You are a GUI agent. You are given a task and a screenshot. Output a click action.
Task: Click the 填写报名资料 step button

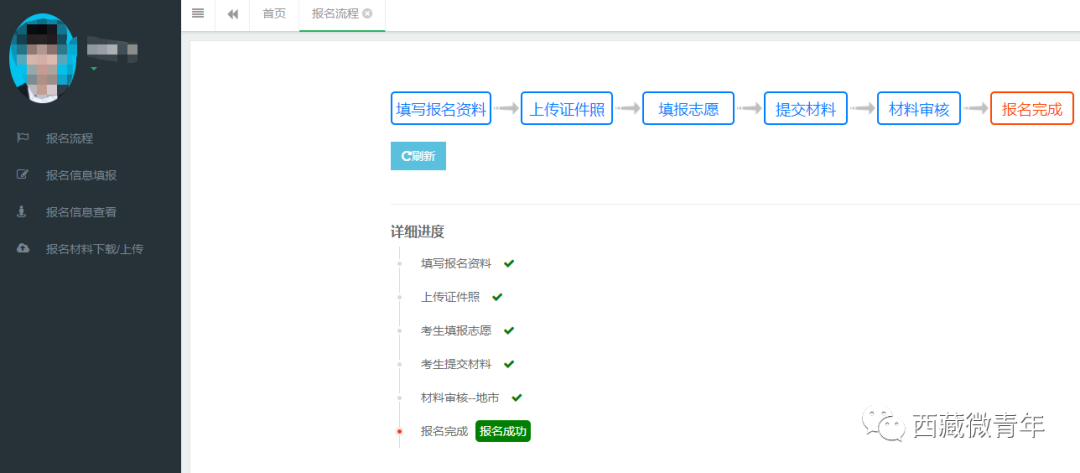click(441, 108)
